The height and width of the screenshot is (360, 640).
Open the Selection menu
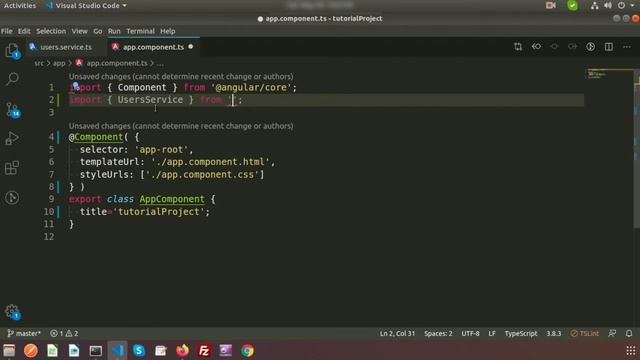[x=51, y=31]
